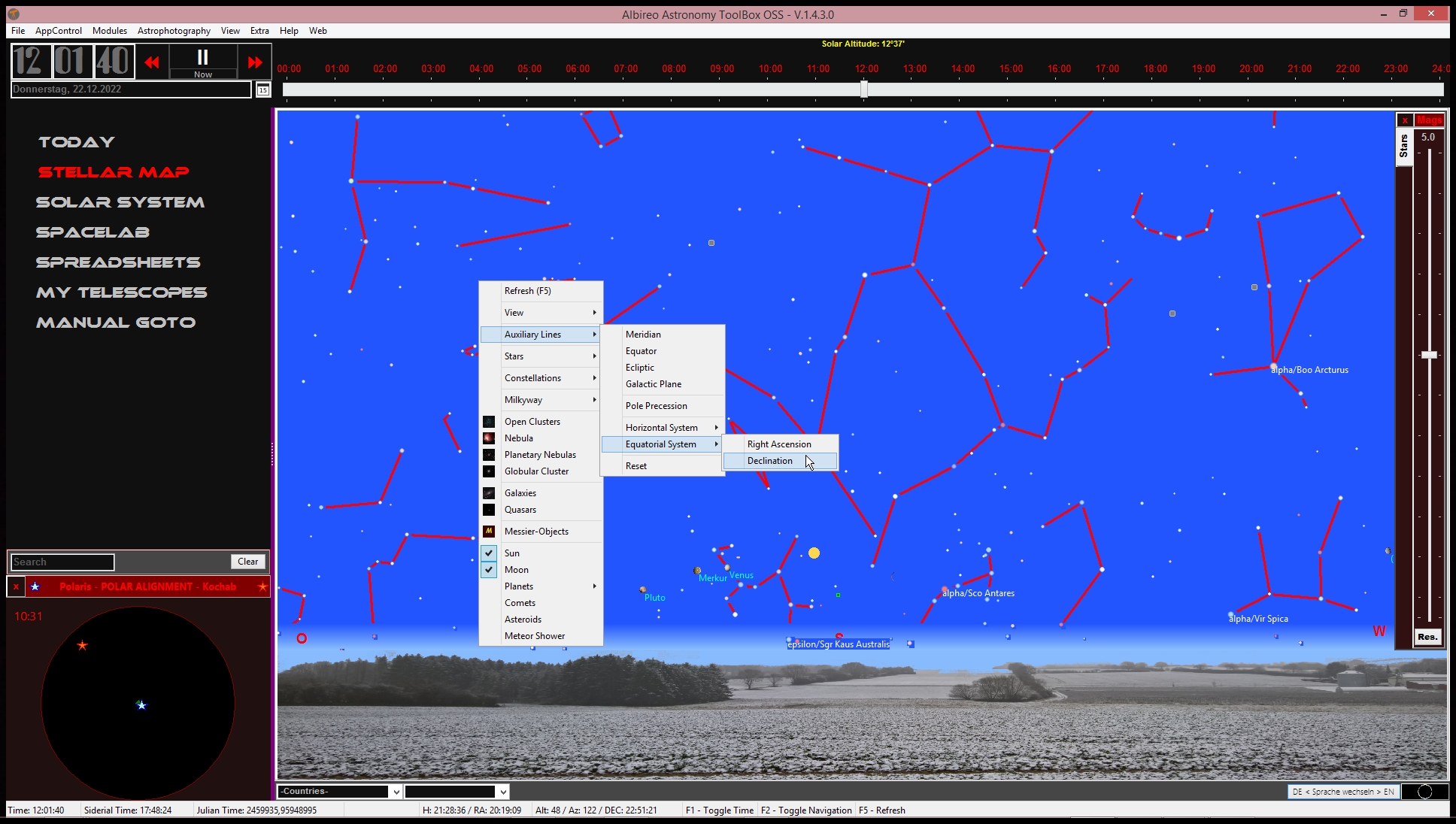1456x824 pixels.
Task: Open the calendar icon next to the date
Action: pyautogui.click(x=263, y=89)
